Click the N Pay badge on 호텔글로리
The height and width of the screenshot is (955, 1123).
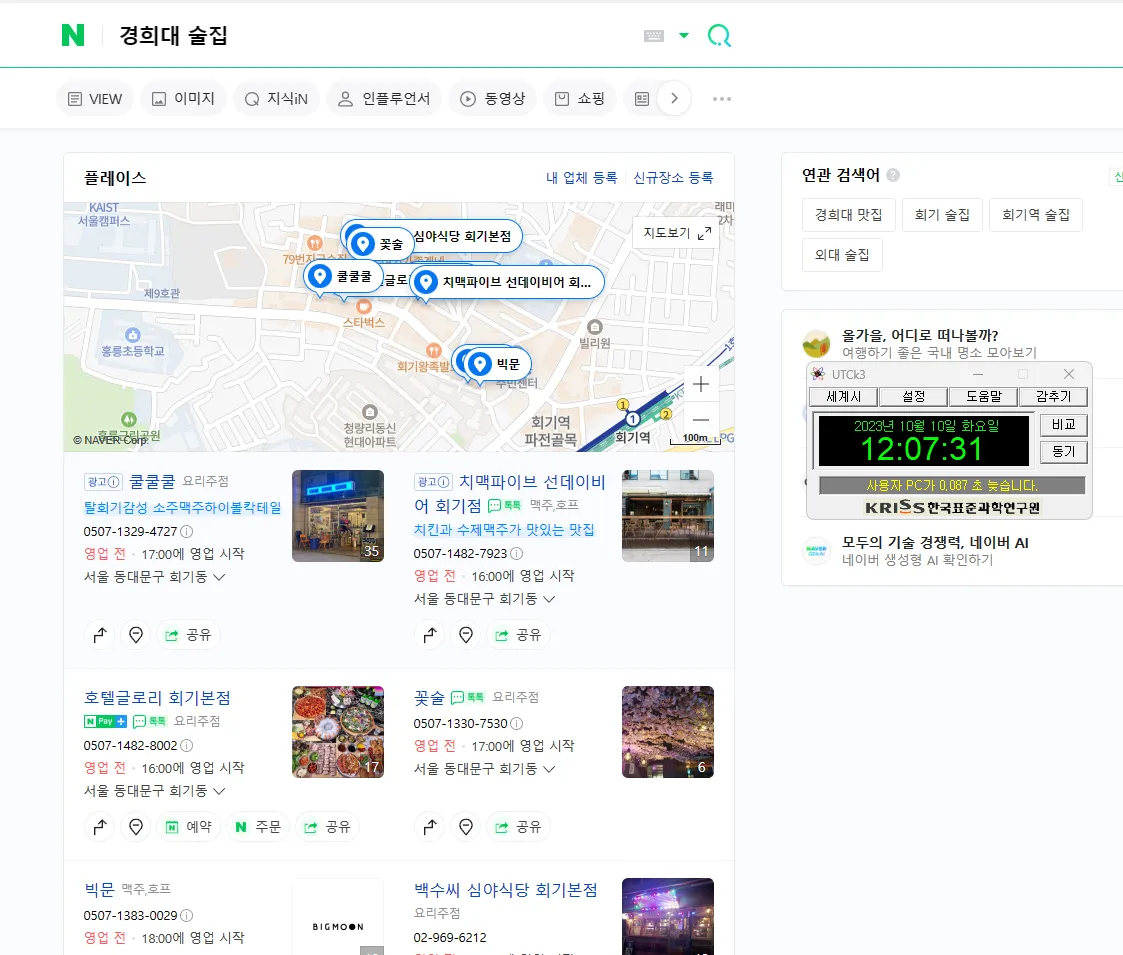click(x=103, y=721)
